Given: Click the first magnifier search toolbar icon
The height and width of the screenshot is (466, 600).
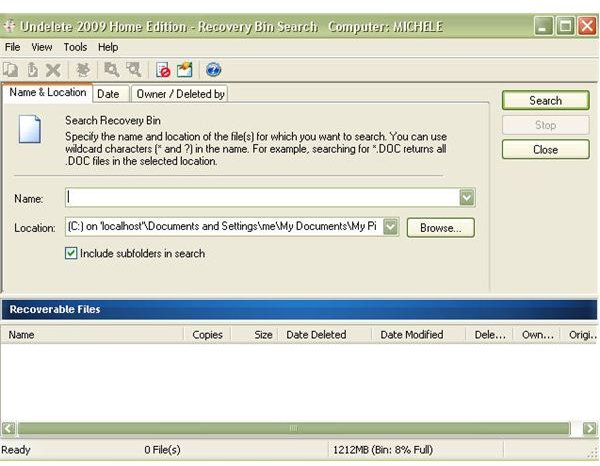Looking at the screenshot, I should (111, 70).
